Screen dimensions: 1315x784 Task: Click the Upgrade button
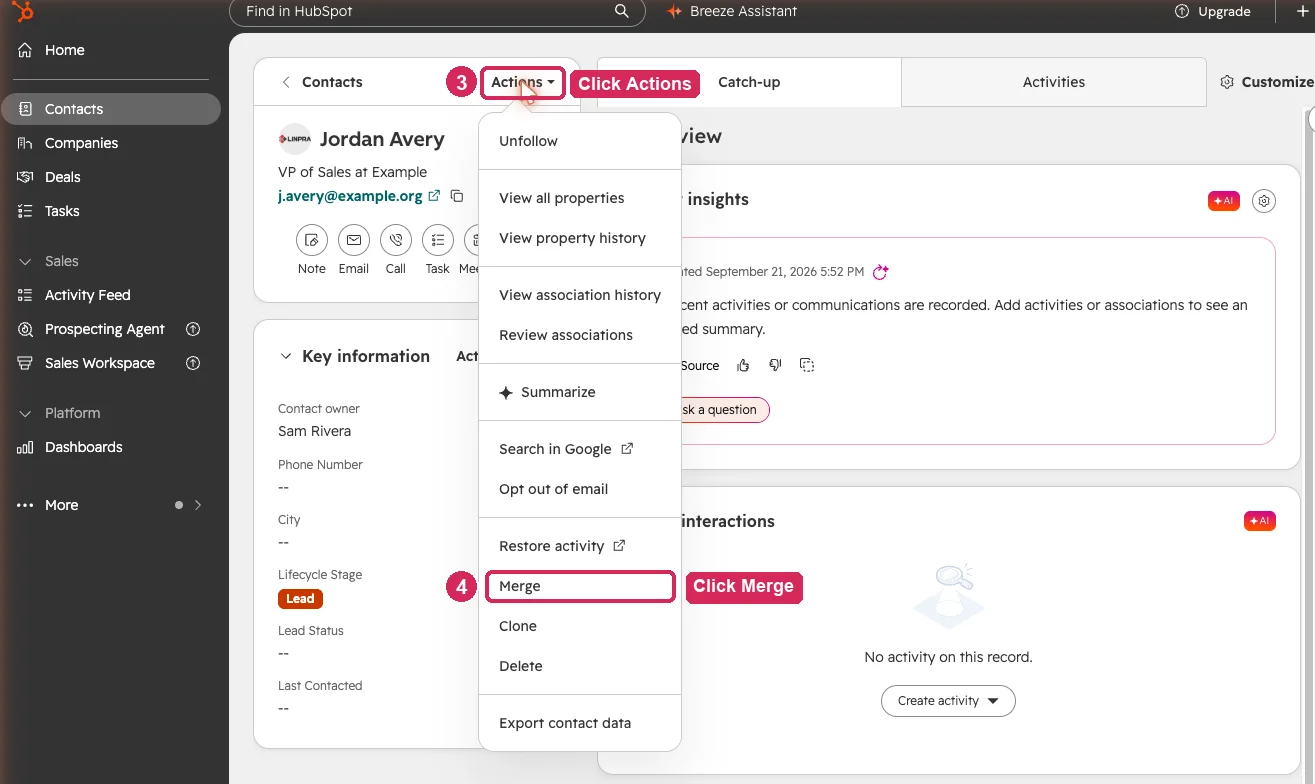[1213, 11]
